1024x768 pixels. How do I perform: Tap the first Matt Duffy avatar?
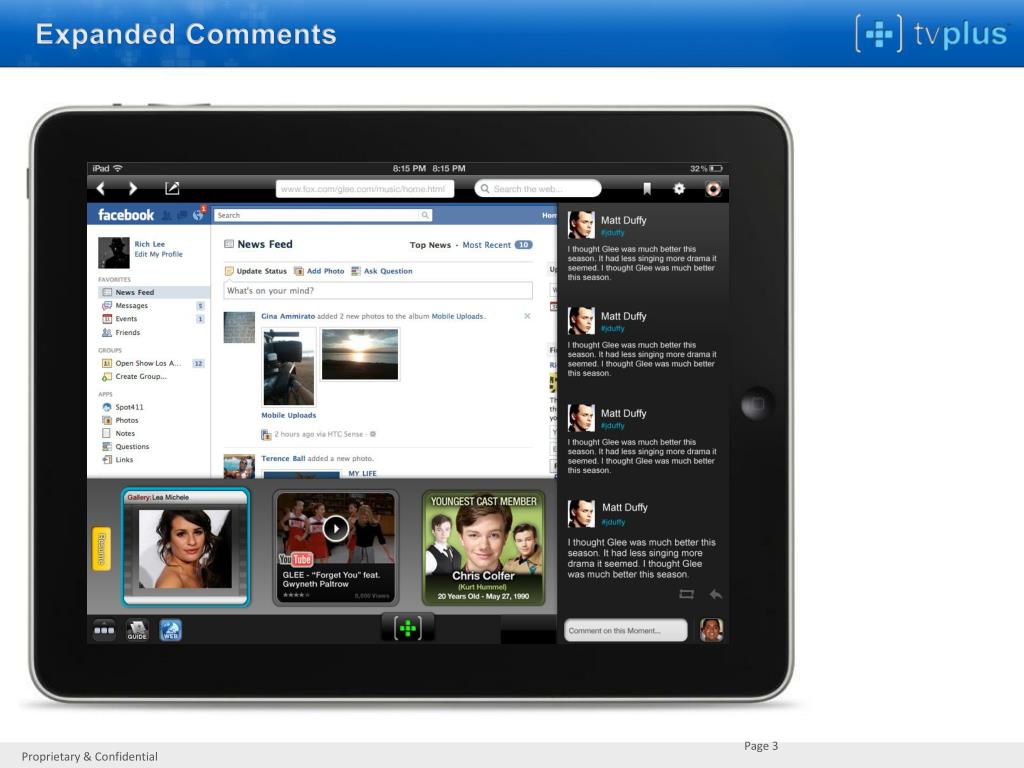point(581,225)
